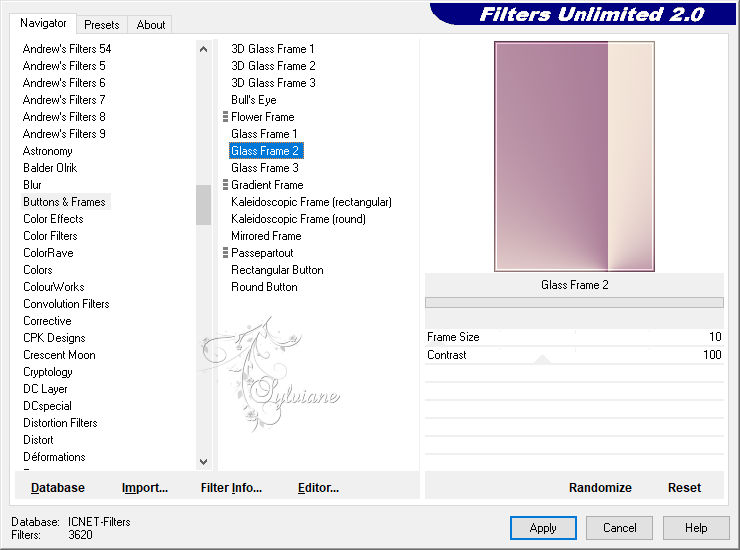Adjust the Frame Size slider
This screenshot has height=550, width=740.
tap(574, 337)
